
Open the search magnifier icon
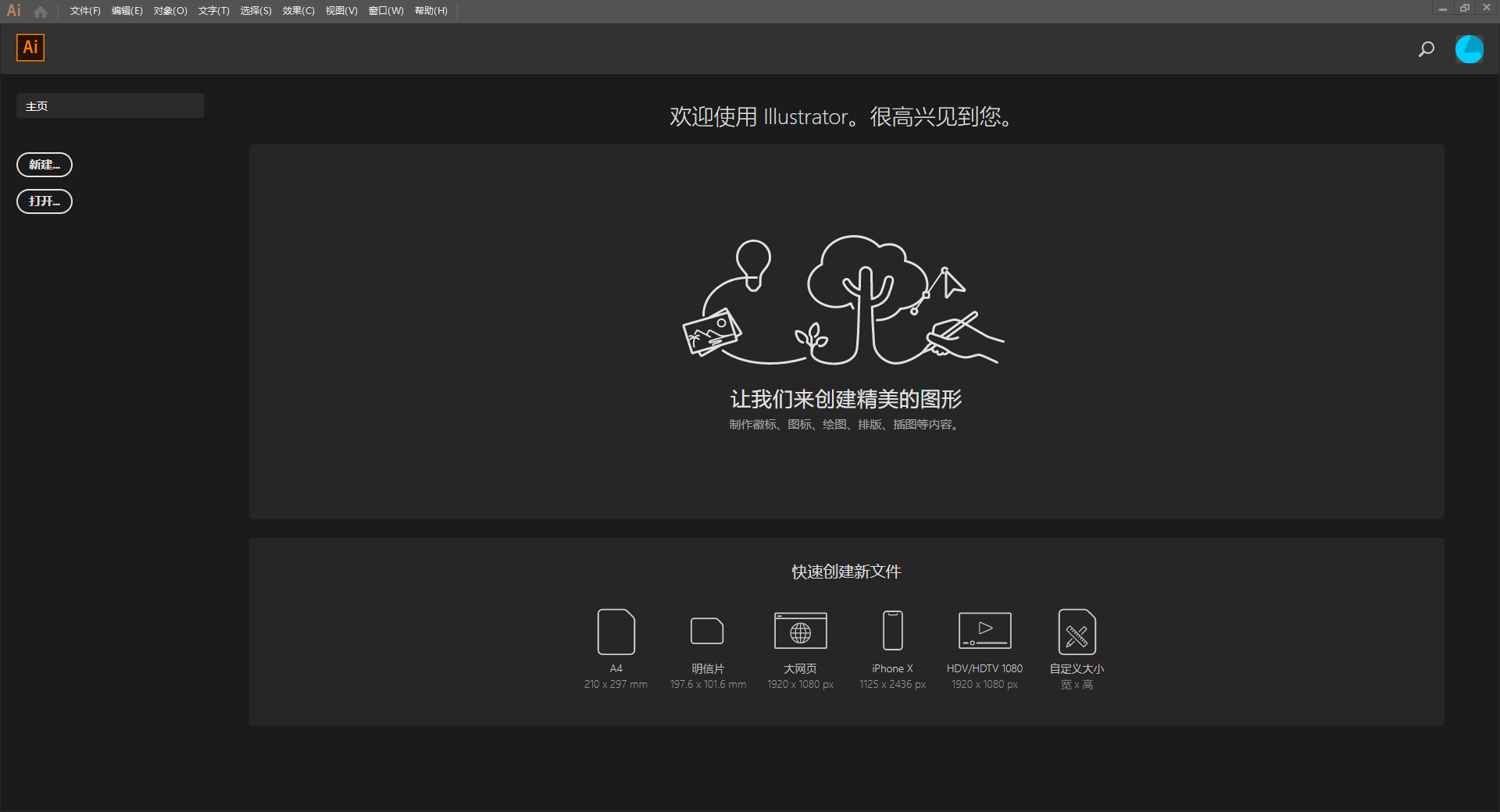tap(1427, 49)
